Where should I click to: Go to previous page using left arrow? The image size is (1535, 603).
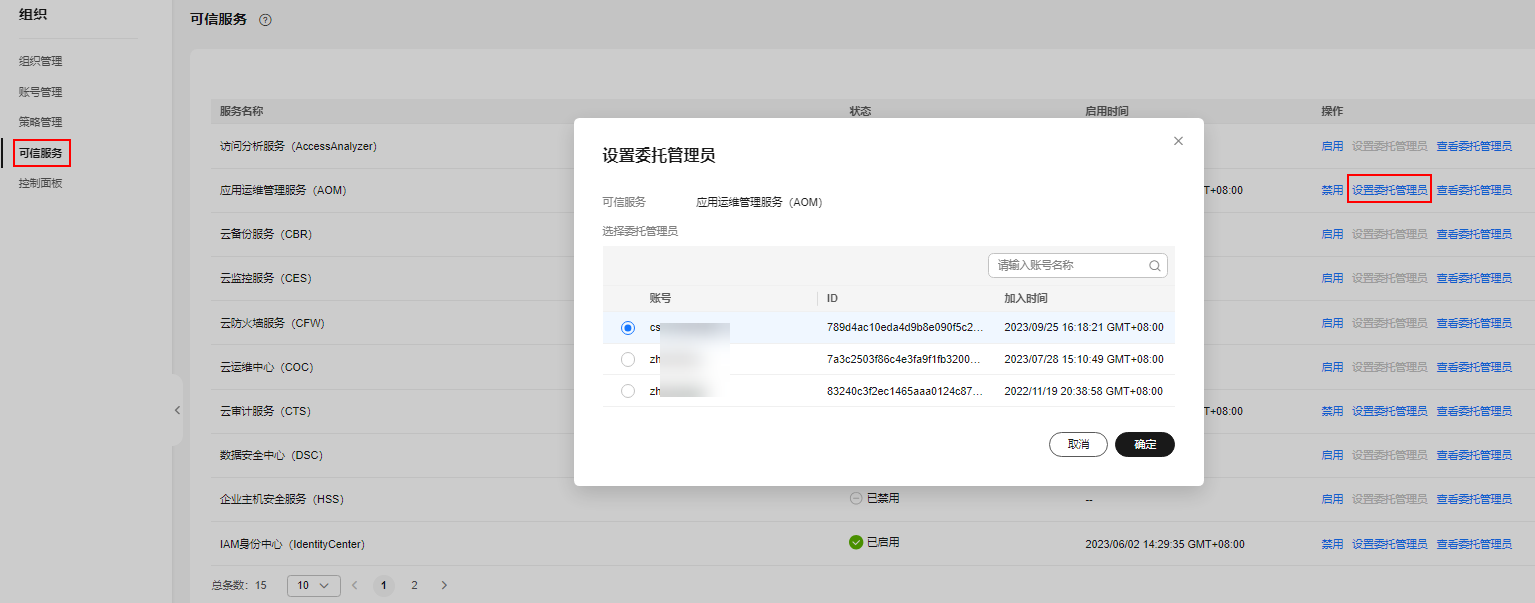point(354,585)
